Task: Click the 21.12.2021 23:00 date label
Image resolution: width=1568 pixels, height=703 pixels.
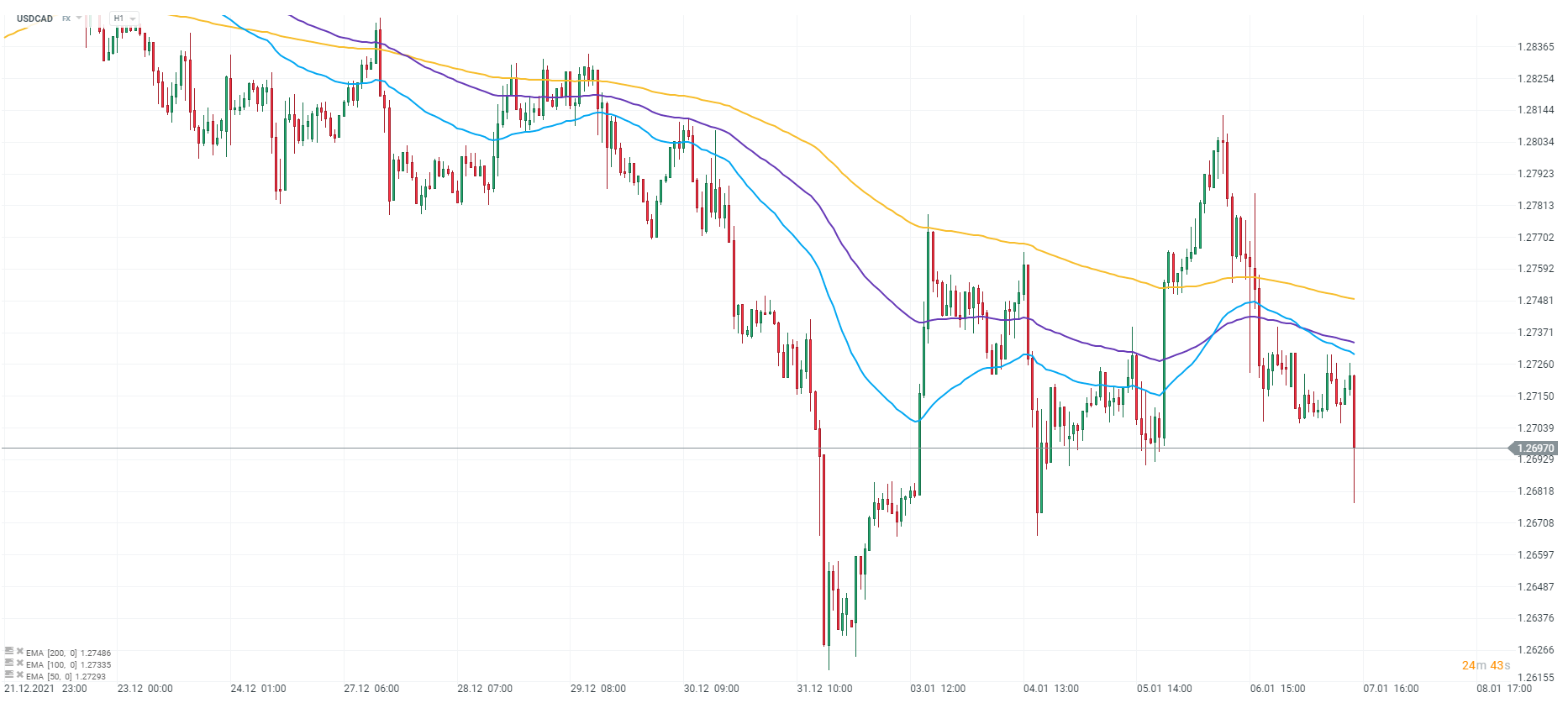Action: click(45, 689)
